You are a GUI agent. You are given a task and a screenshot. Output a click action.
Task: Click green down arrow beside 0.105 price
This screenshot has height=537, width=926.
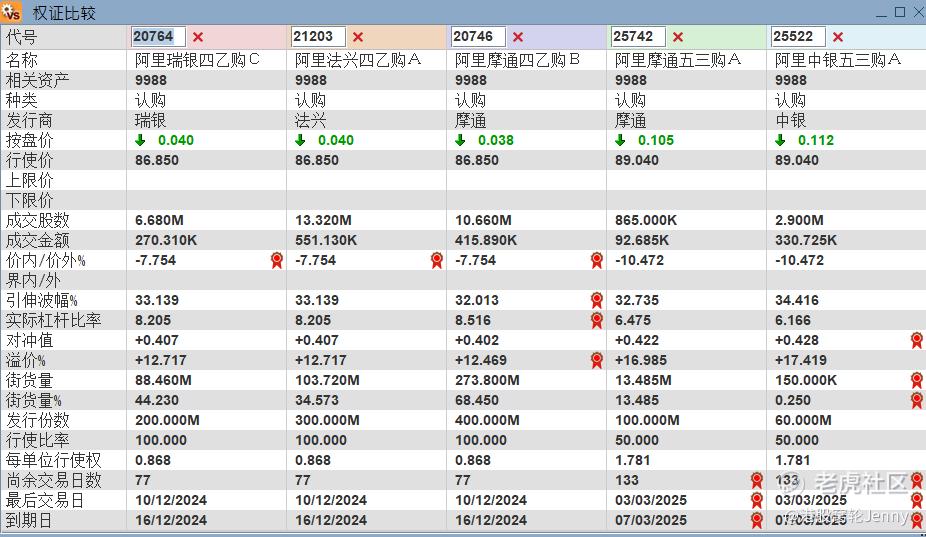[x=620, y=140]
